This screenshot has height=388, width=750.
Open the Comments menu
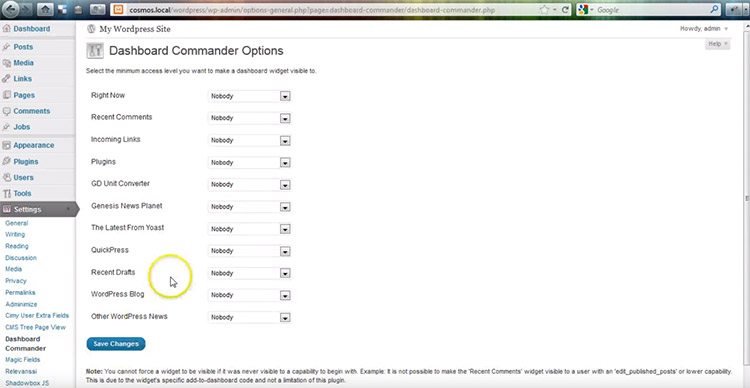coord(32,111)
